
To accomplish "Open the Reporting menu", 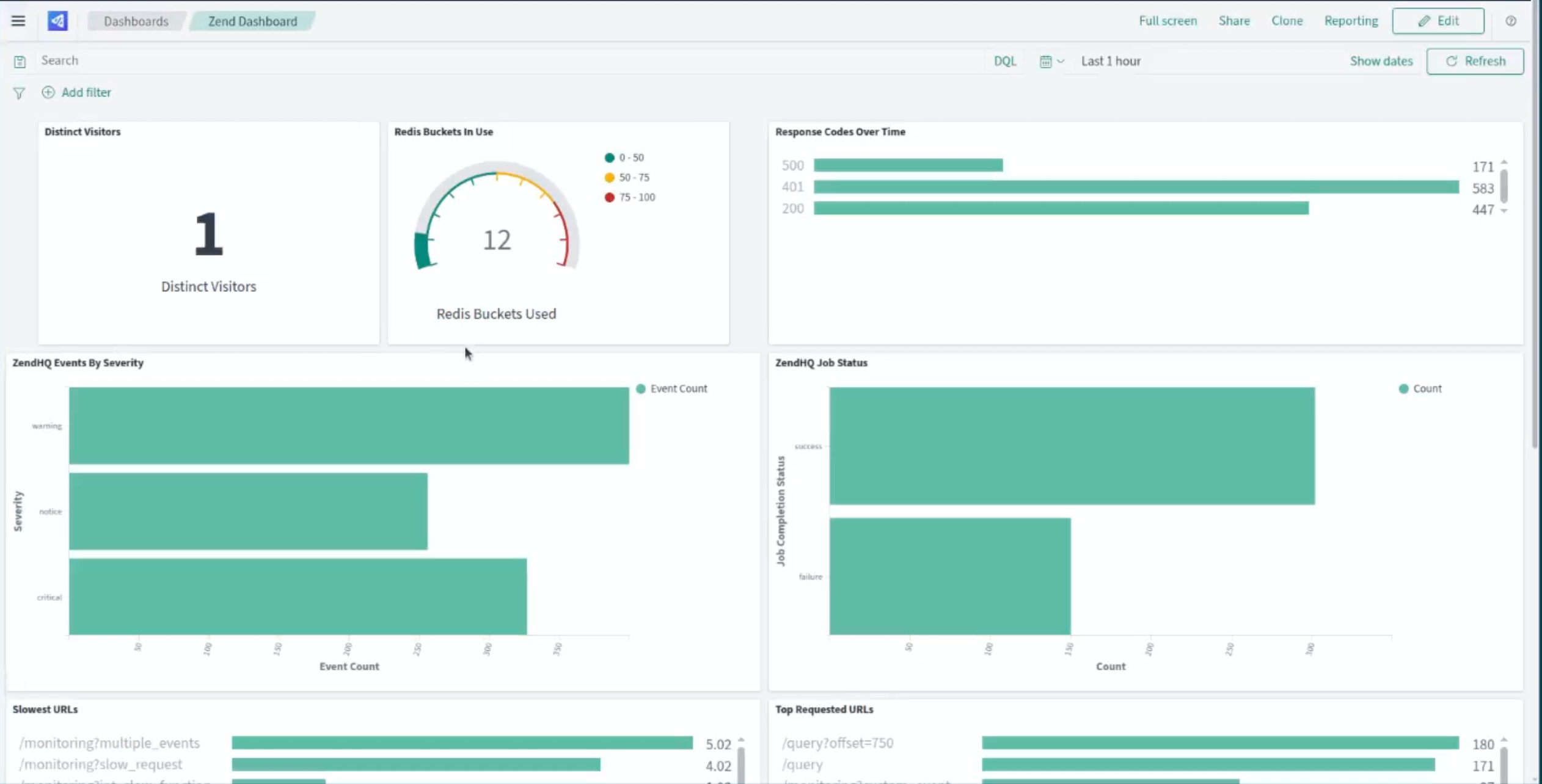I will click(1351, 21).
